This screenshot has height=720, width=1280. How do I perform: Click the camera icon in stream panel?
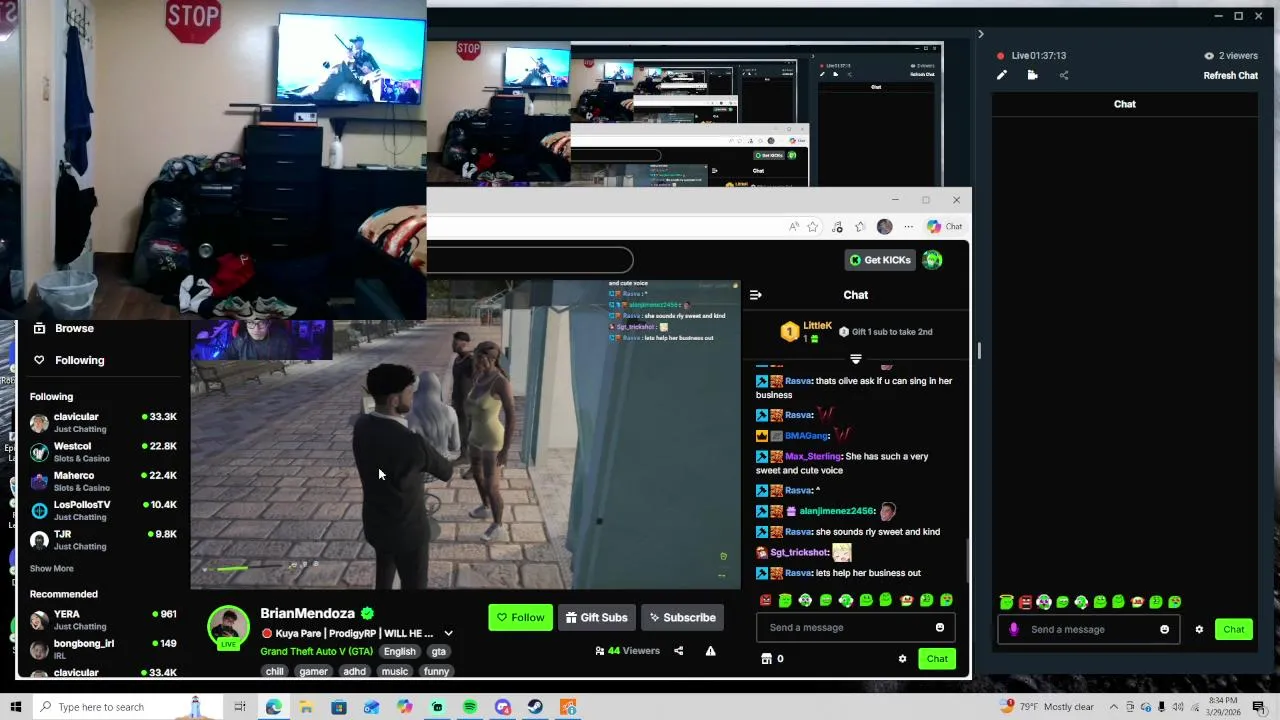click(1032, 75)
